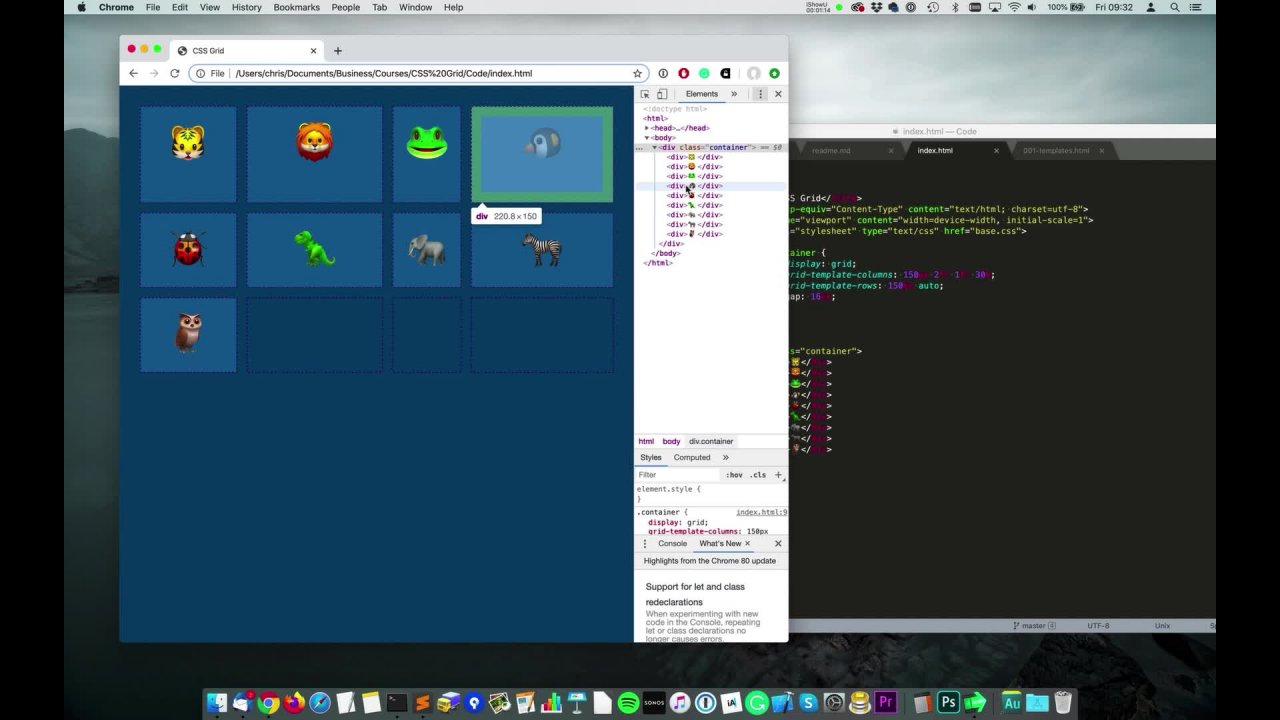Viewport: 1280px width, 720px height.
Task: Select the inspect element picker icon
Action: point(645,94)
